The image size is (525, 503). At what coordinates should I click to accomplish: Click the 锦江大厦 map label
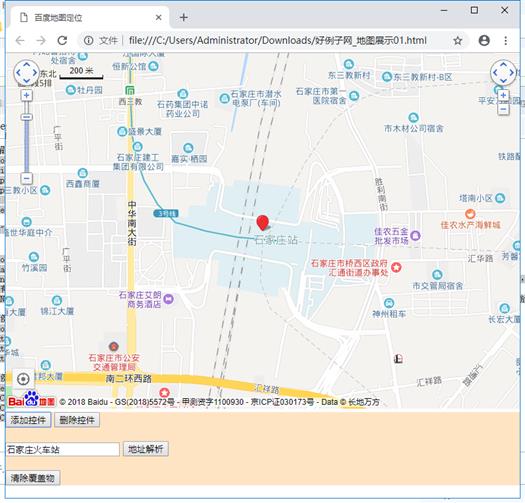click(x=57, y=311)
